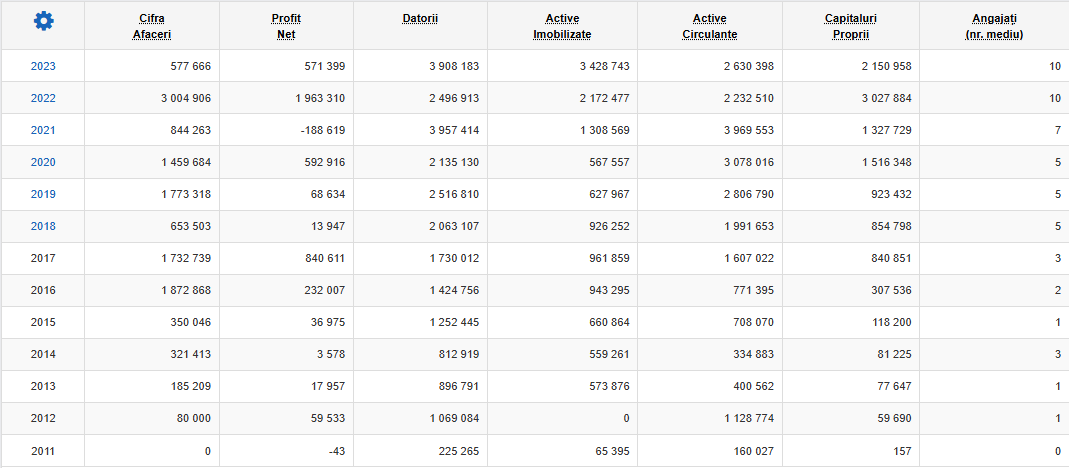This screenshot has width=1069, height=468.
Task: Click the 943 295 fixed assets value
Action: (x=609, y=291)
